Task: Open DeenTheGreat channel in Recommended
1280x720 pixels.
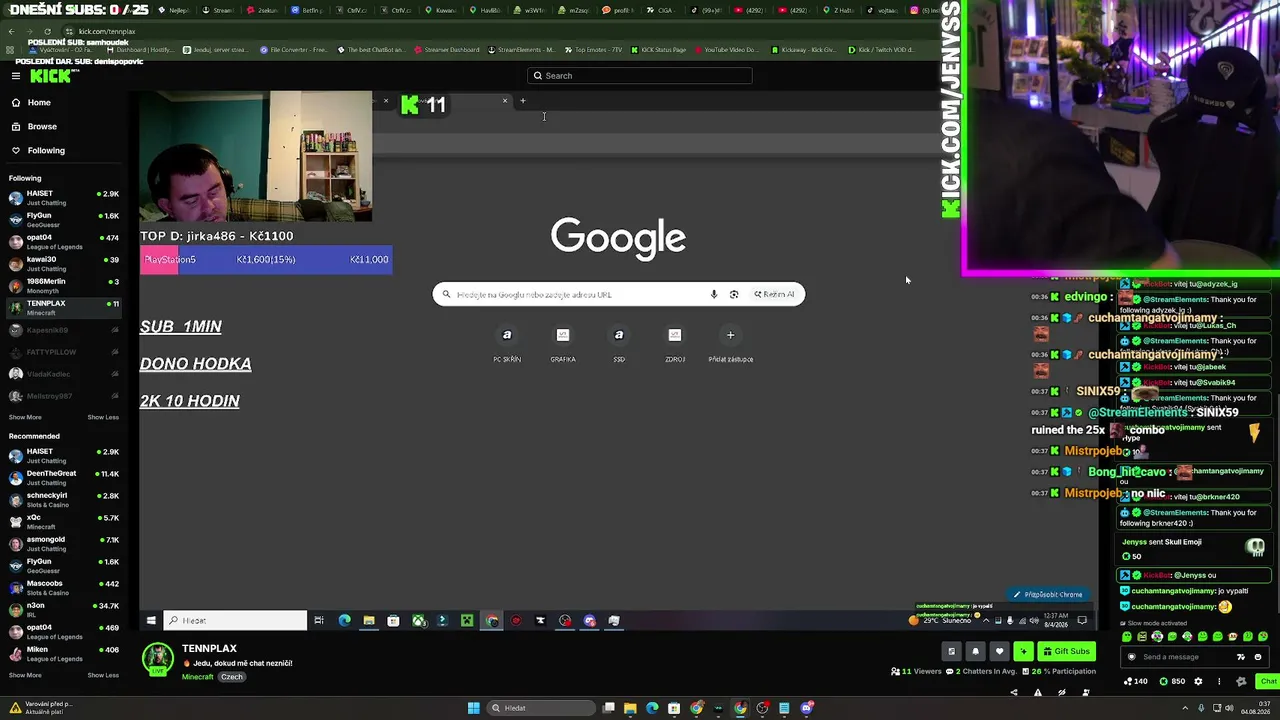Action: (x=64, y=477)
